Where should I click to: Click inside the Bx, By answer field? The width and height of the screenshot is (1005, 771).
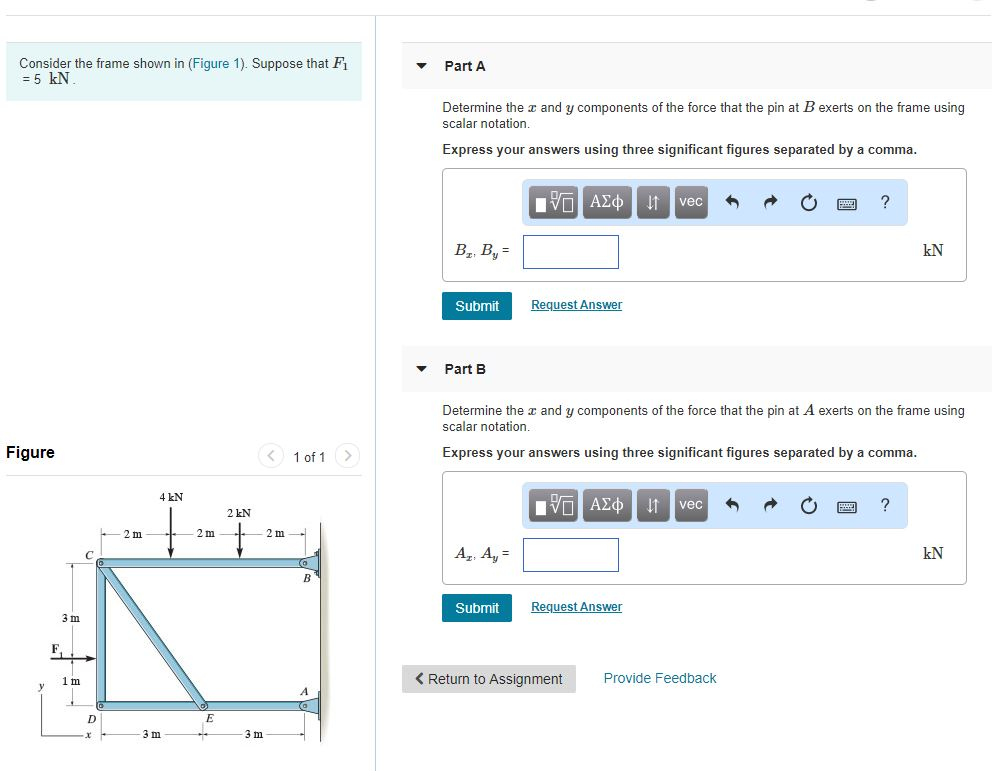(570, 251)
